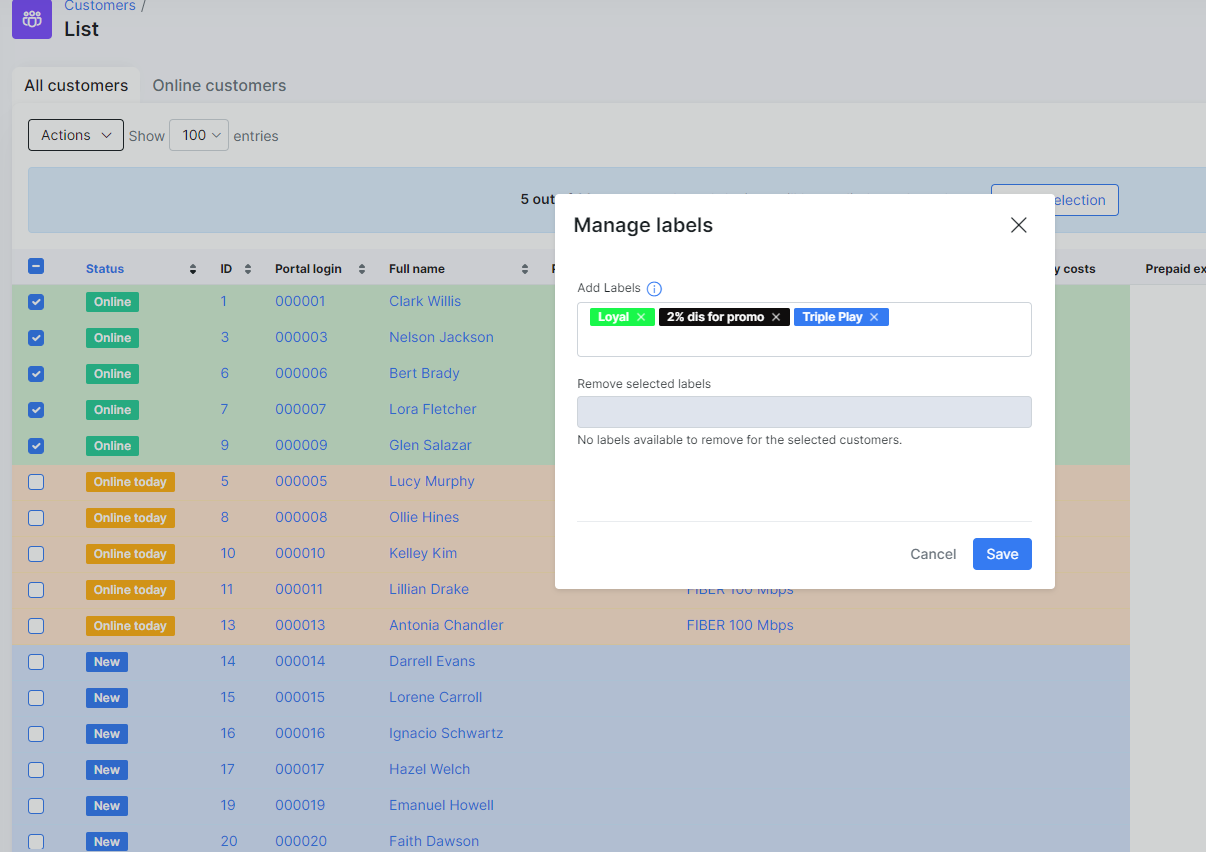Click the Remove selected labels field
Screen dimensions: 1206x852
tap(804, 412)
